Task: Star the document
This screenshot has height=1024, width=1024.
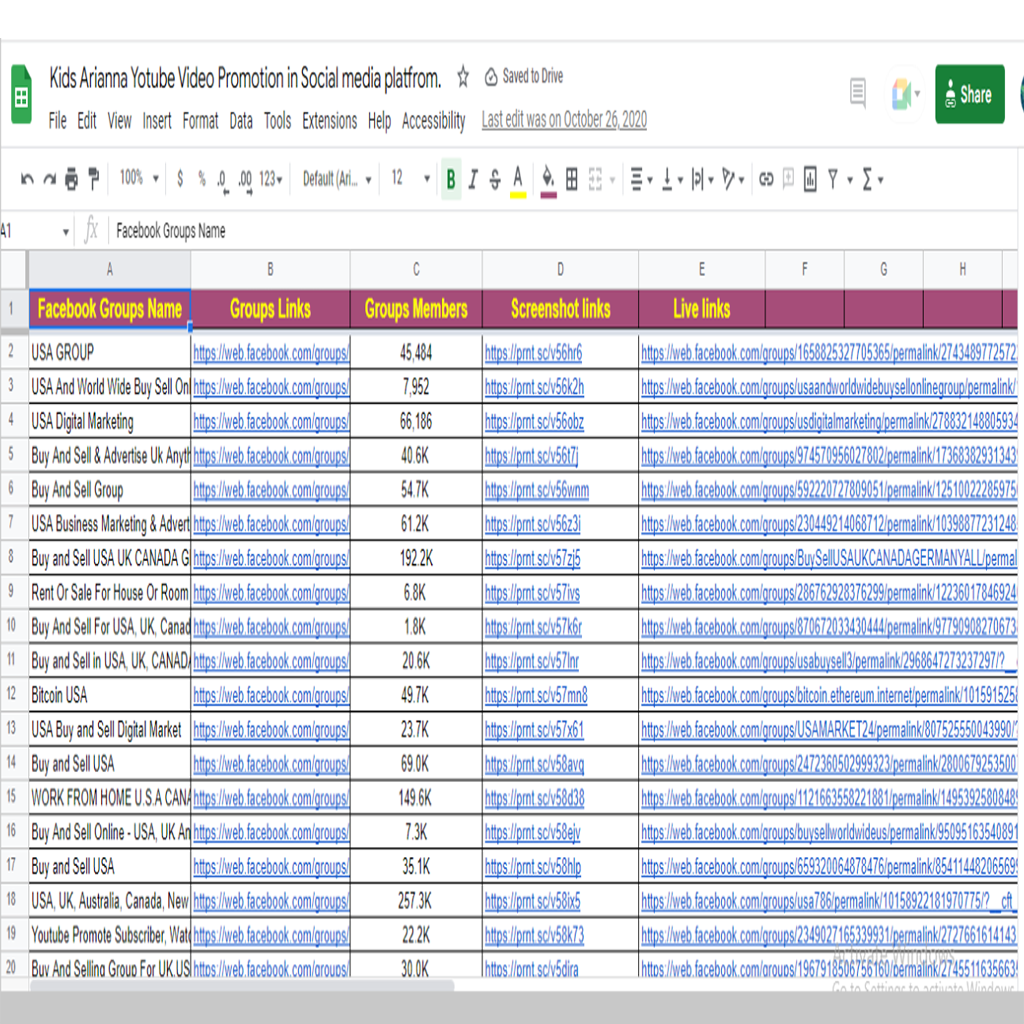Action: tap(463, 77)
